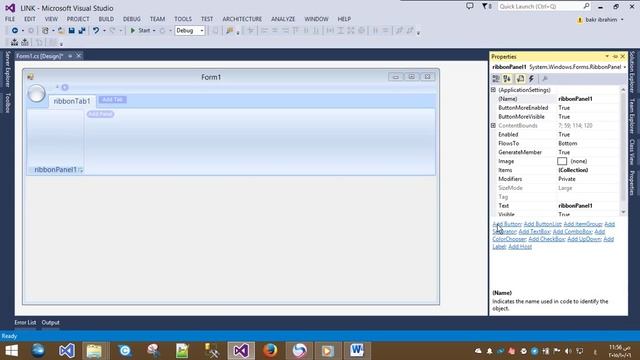Open the Toolbox side tab
Screen dimensions: 640x360
click(x=7, y=103)
